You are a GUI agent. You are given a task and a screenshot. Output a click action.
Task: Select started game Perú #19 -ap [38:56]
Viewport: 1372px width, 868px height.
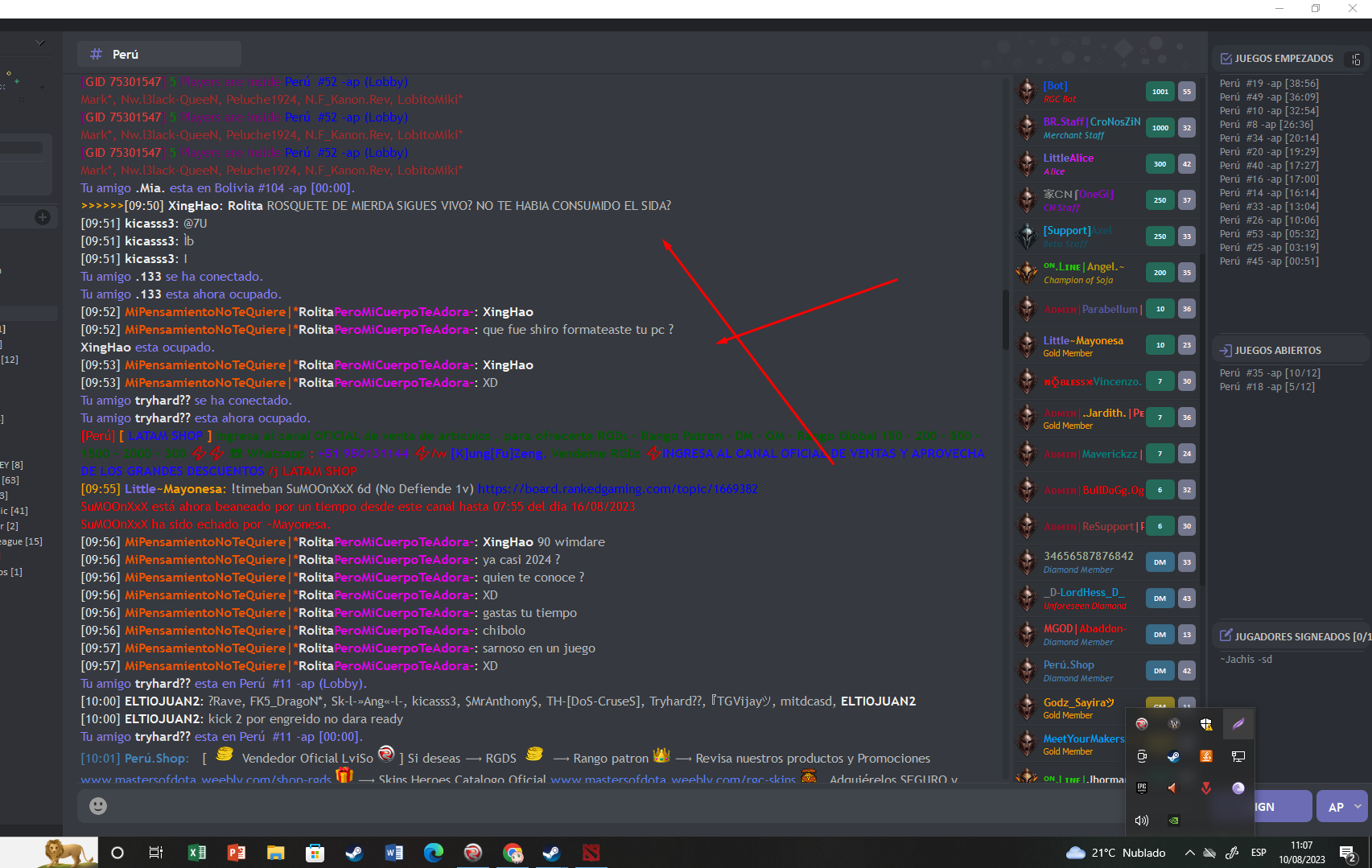[1269, 84]
